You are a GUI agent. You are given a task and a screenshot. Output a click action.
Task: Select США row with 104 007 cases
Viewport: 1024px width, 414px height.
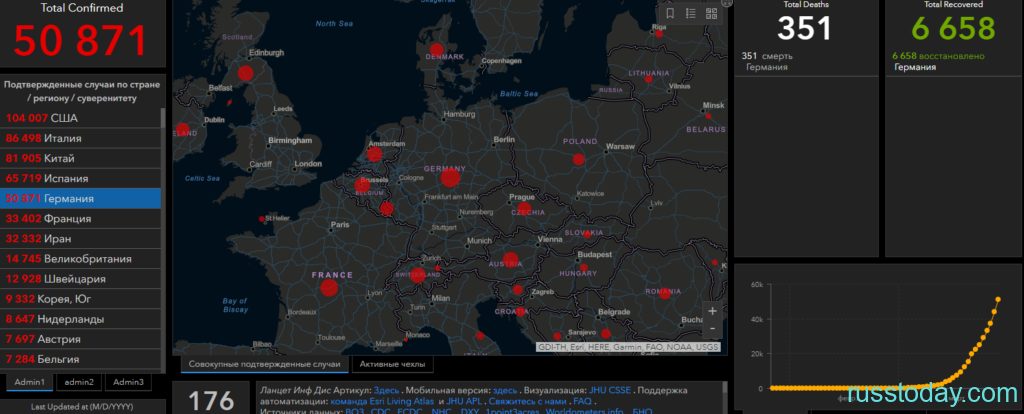80,118
